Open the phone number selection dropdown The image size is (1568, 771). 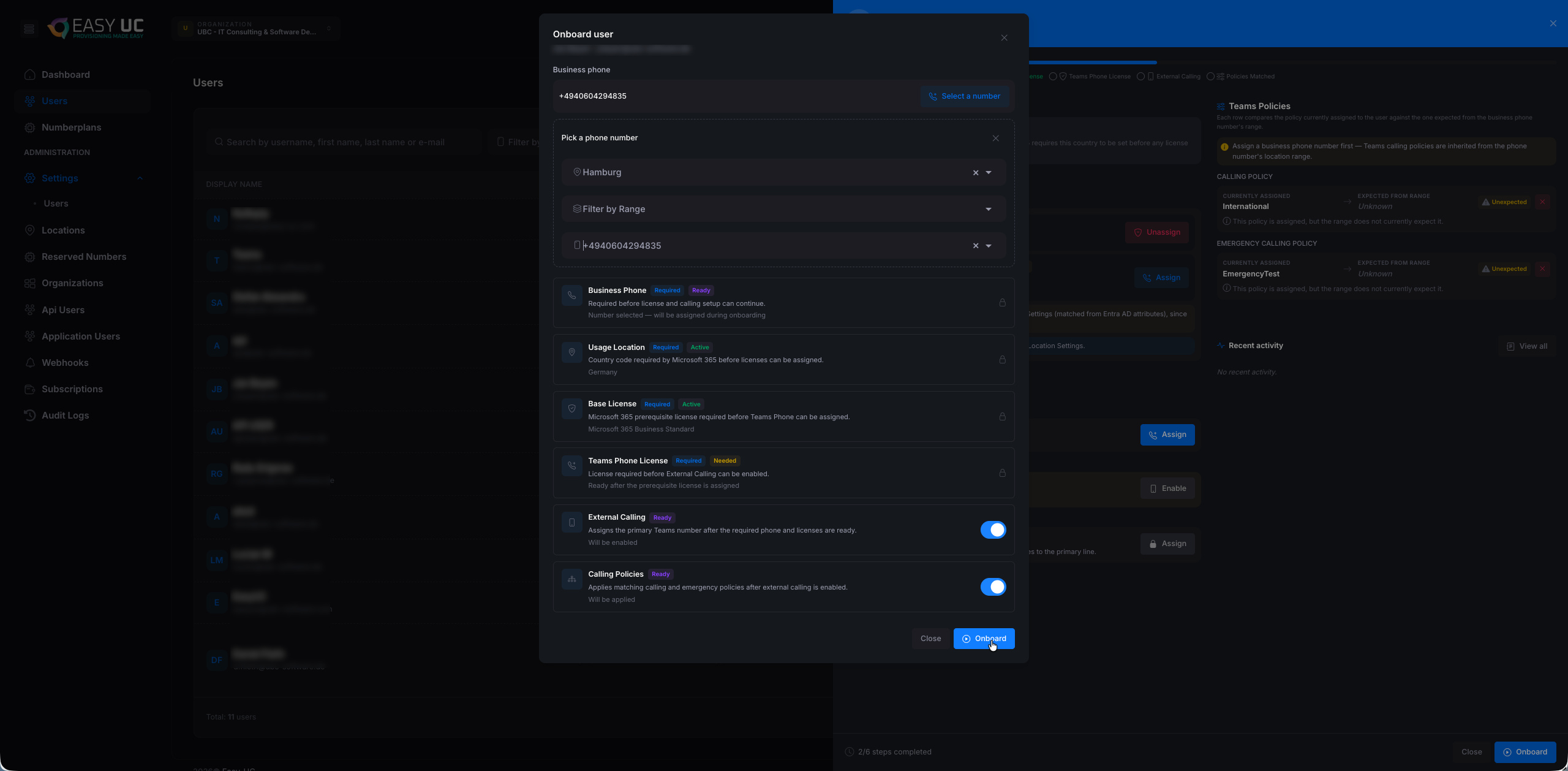[x=988, y=246]
